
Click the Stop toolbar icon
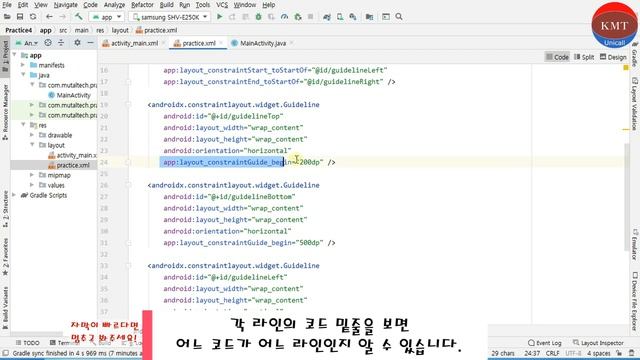(x=311, y=17)
